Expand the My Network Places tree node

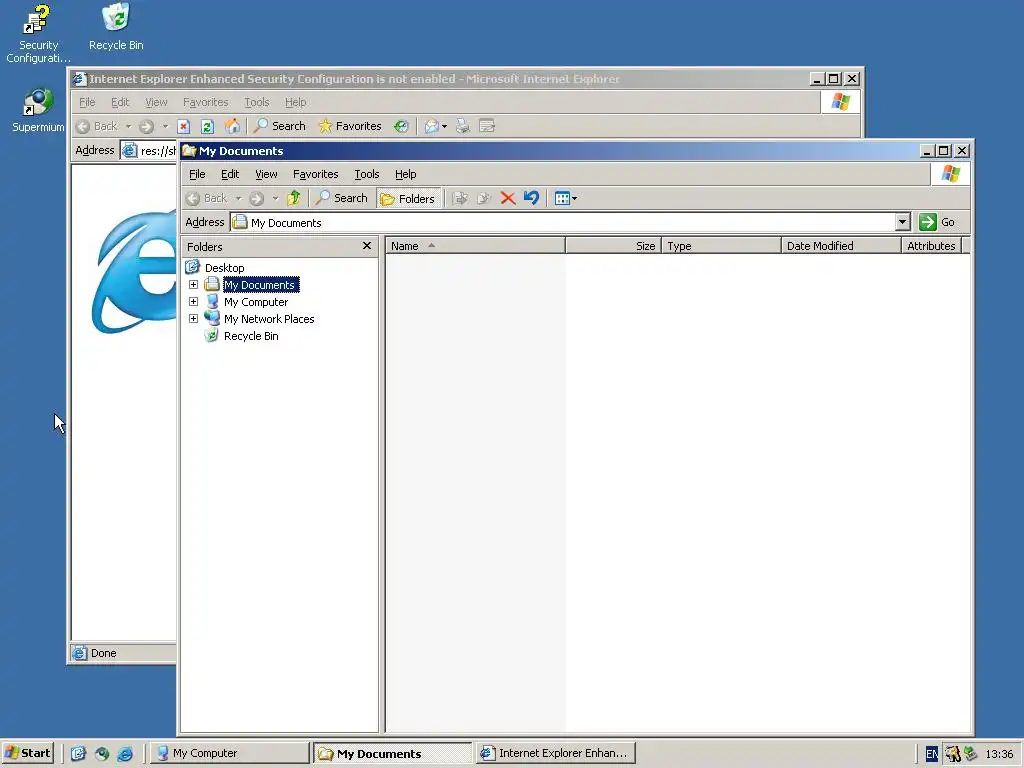click(x=193, y=319)
